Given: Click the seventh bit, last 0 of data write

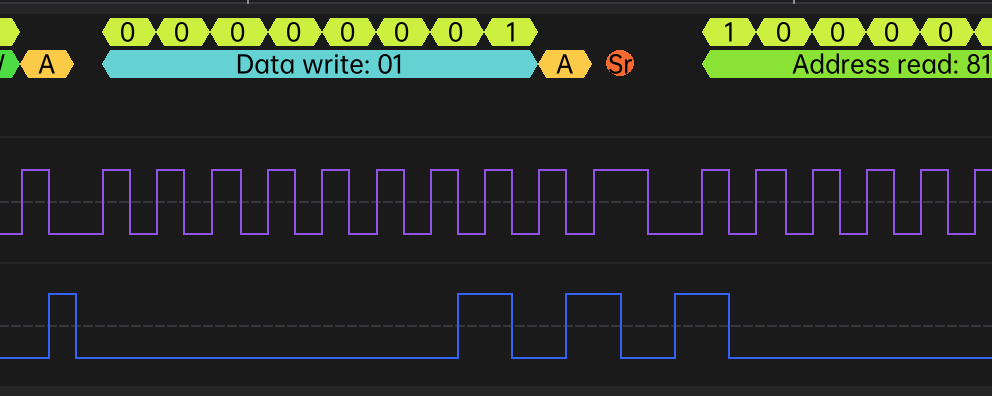Looking at the screenshot, I should [x=457, y=32].
